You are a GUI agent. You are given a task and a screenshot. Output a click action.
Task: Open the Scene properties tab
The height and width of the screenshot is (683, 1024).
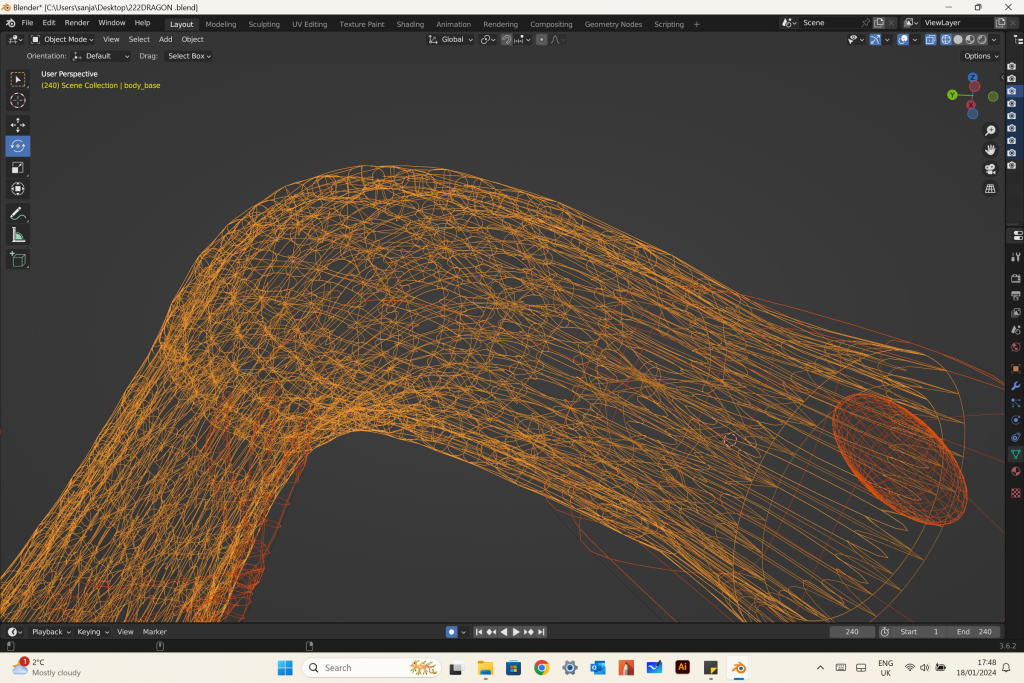click(x=1016, y=330)
